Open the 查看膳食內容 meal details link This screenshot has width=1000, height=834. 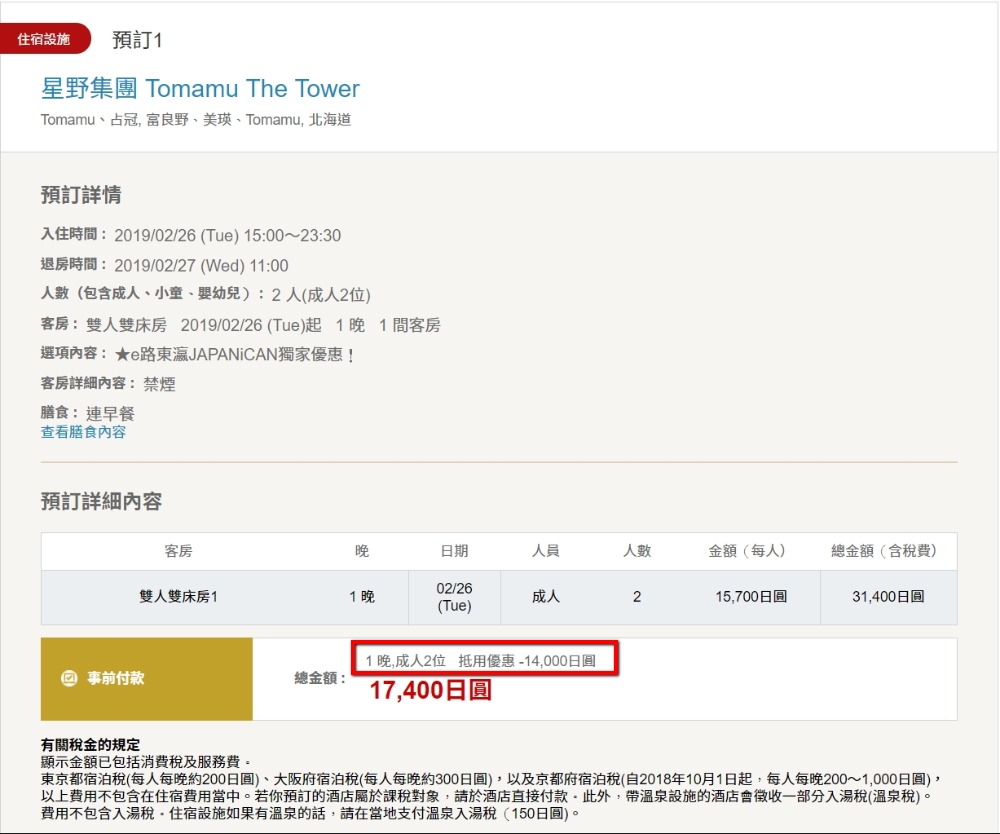[x=83, y=432]
